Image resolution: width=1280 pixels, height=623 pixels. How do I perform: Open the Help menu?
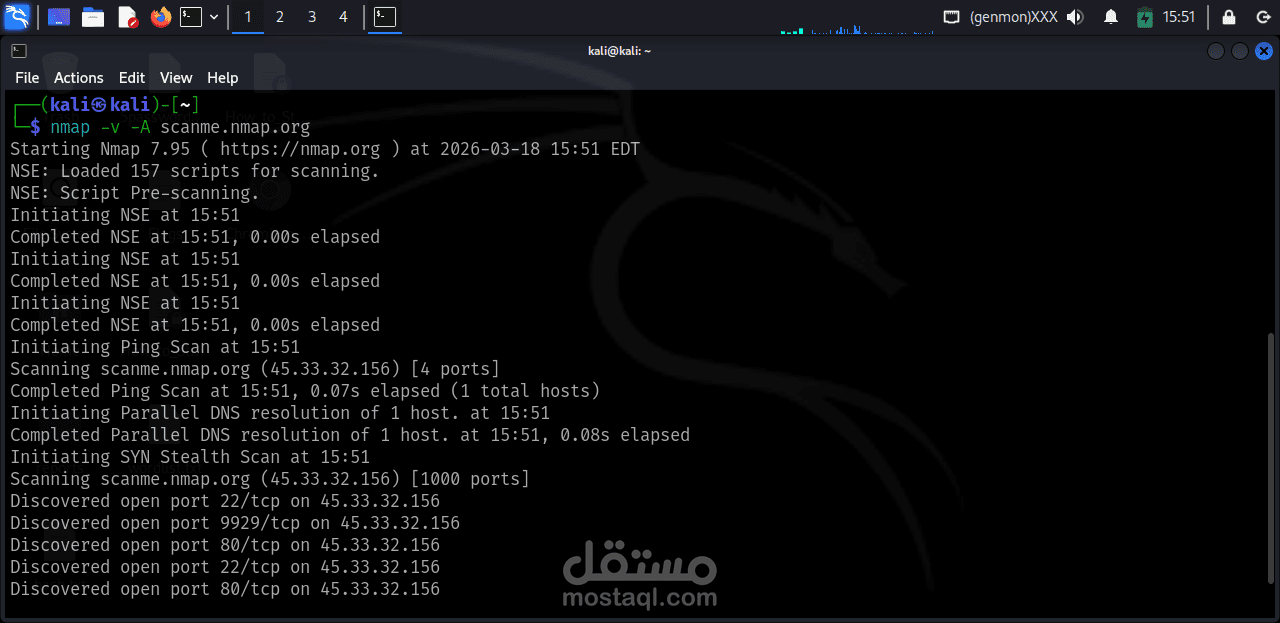point(222,77)
